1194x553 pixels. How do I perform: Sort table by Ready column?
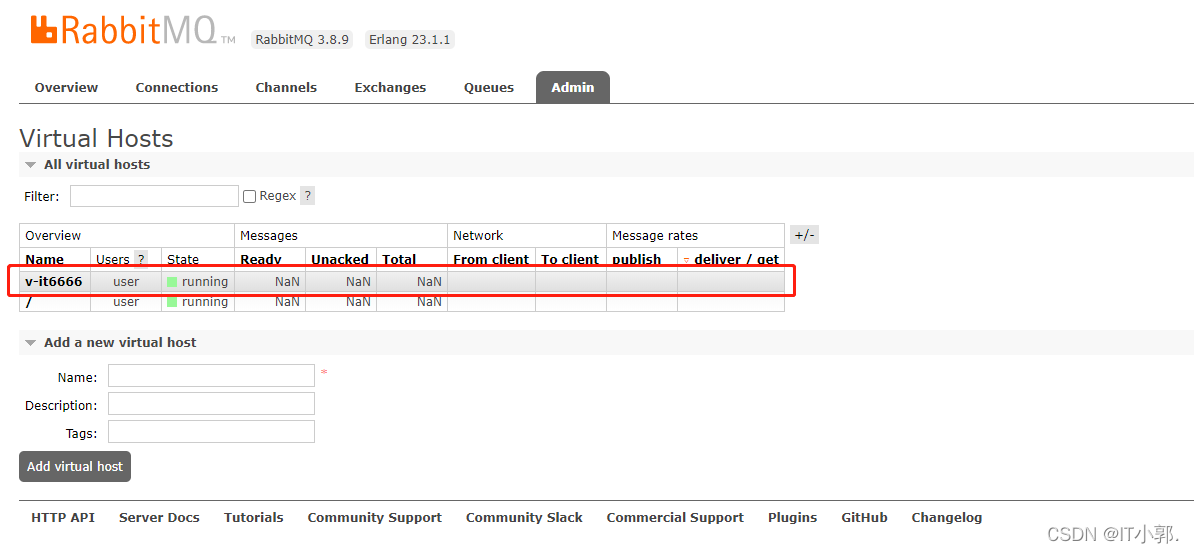pos(261,259)
